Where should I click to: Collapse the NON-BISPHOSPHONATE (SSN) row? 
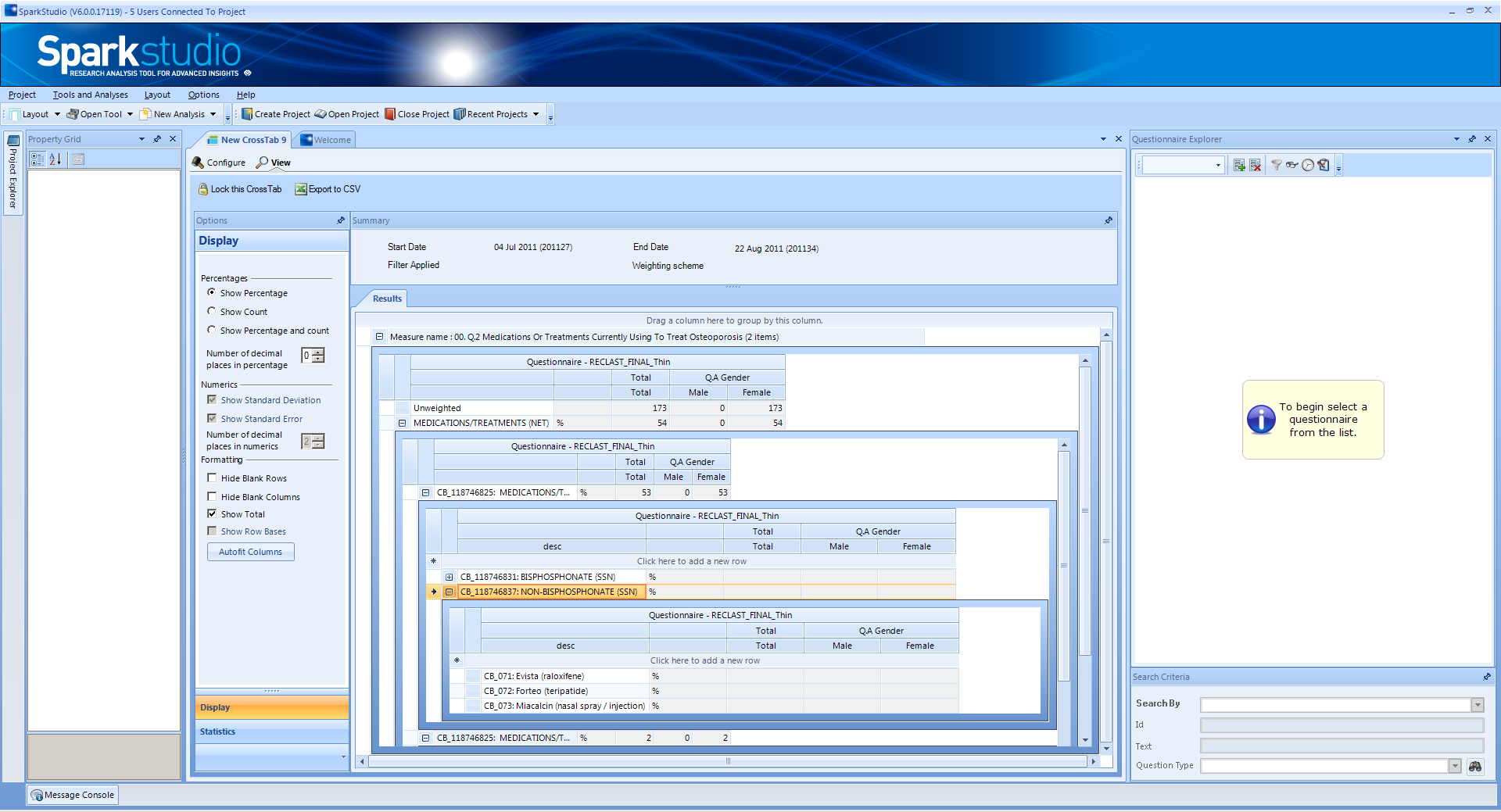pyautogui.click(x=450, y=592)
